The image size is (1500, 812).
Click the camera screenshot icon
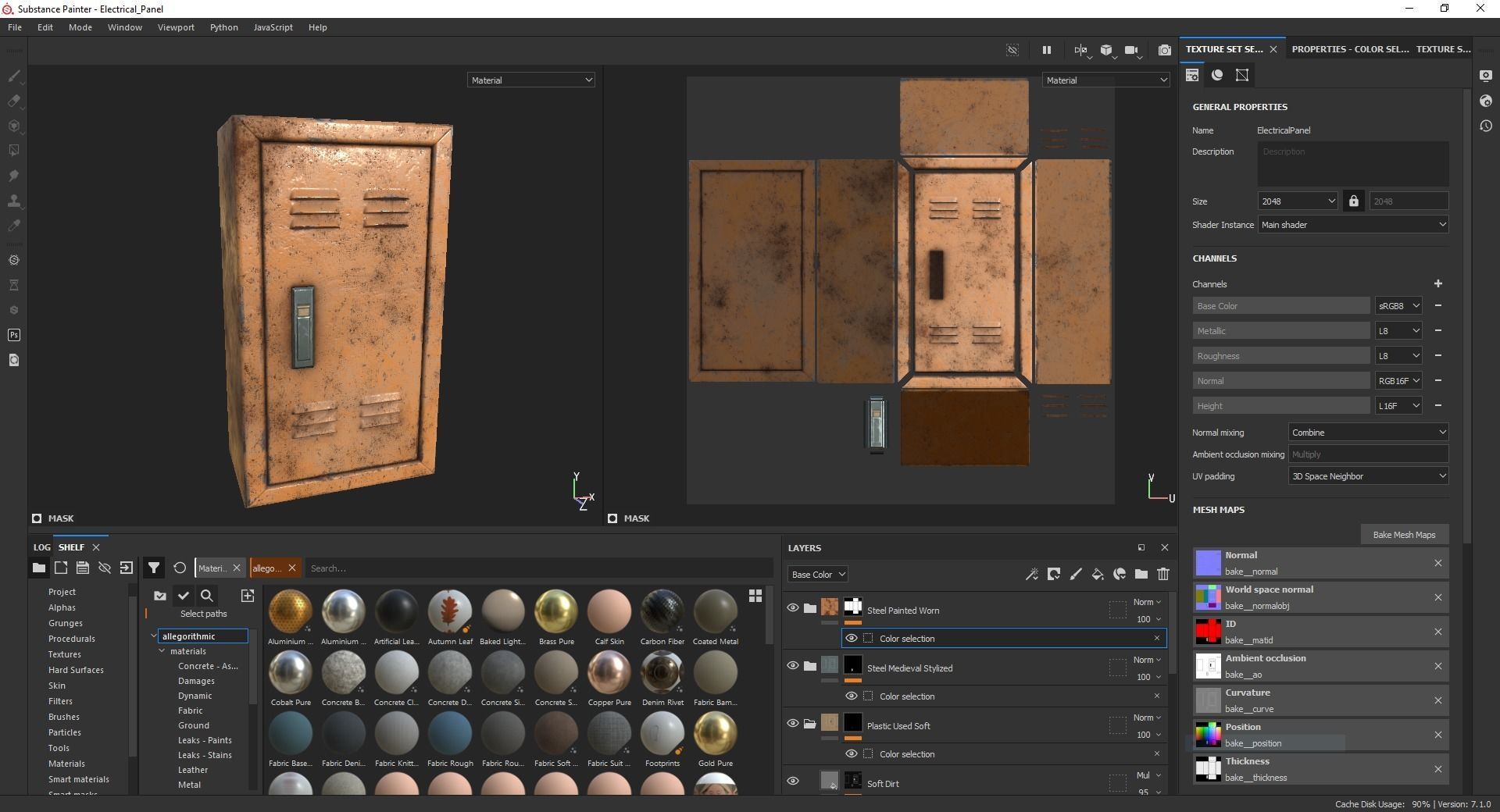tap(1164, 50)
